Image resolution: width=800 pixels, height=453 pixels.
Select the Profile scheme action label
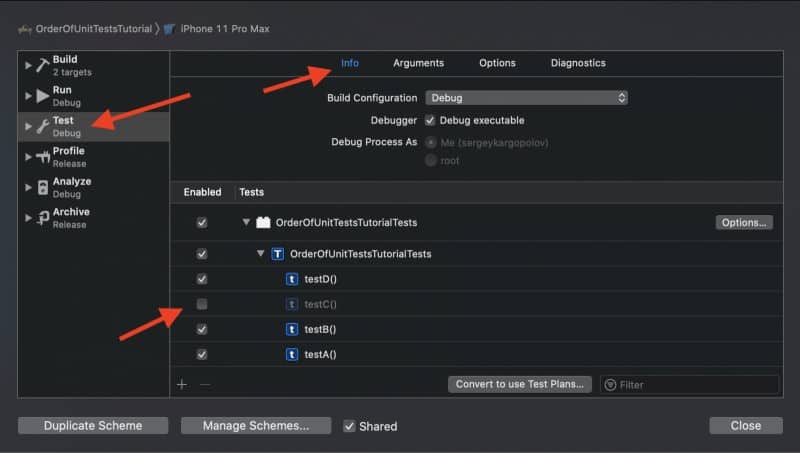69,150
